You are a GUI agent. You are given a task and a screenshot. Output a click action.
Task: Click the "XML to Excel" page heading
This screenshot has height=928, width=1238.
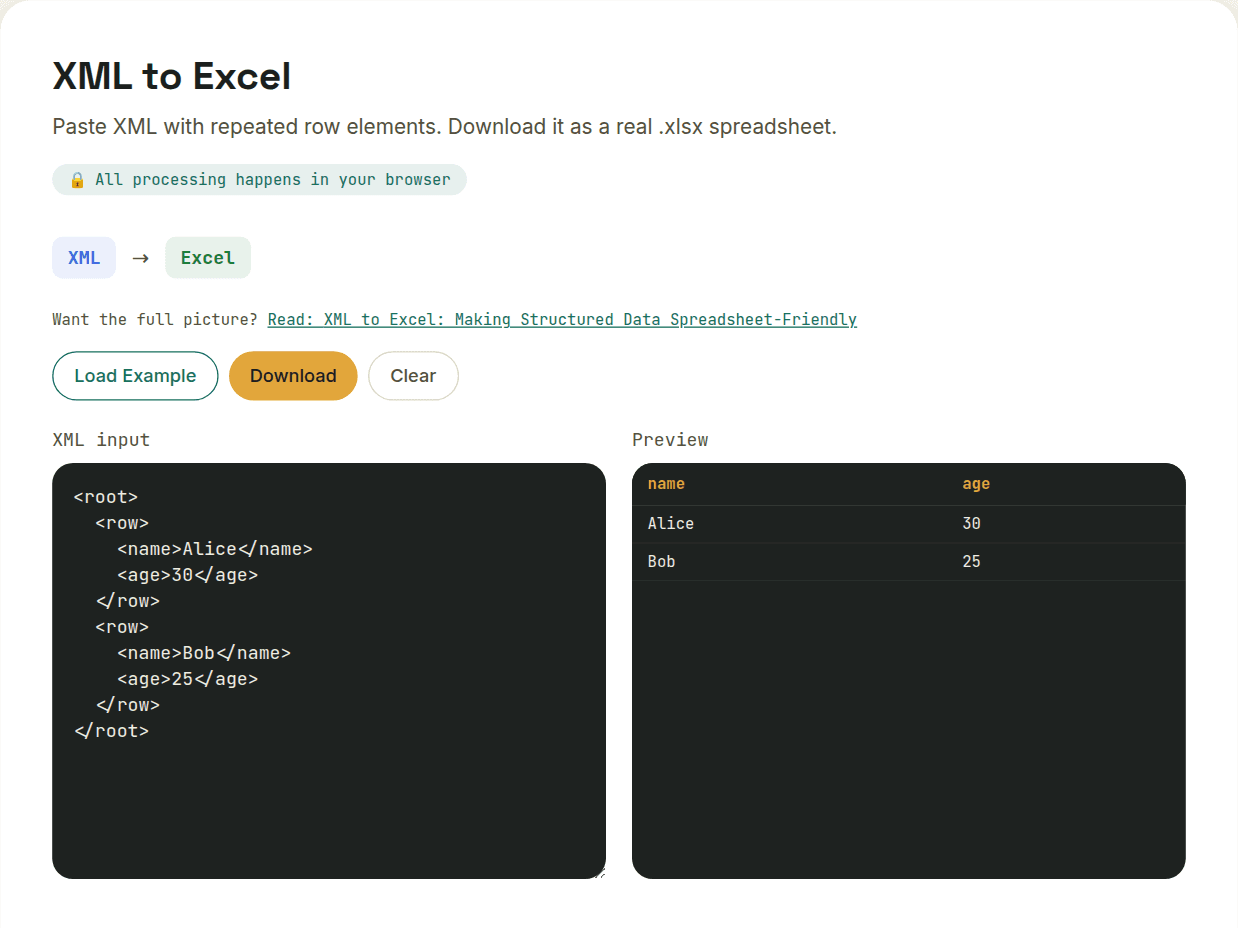click(172, 76)
